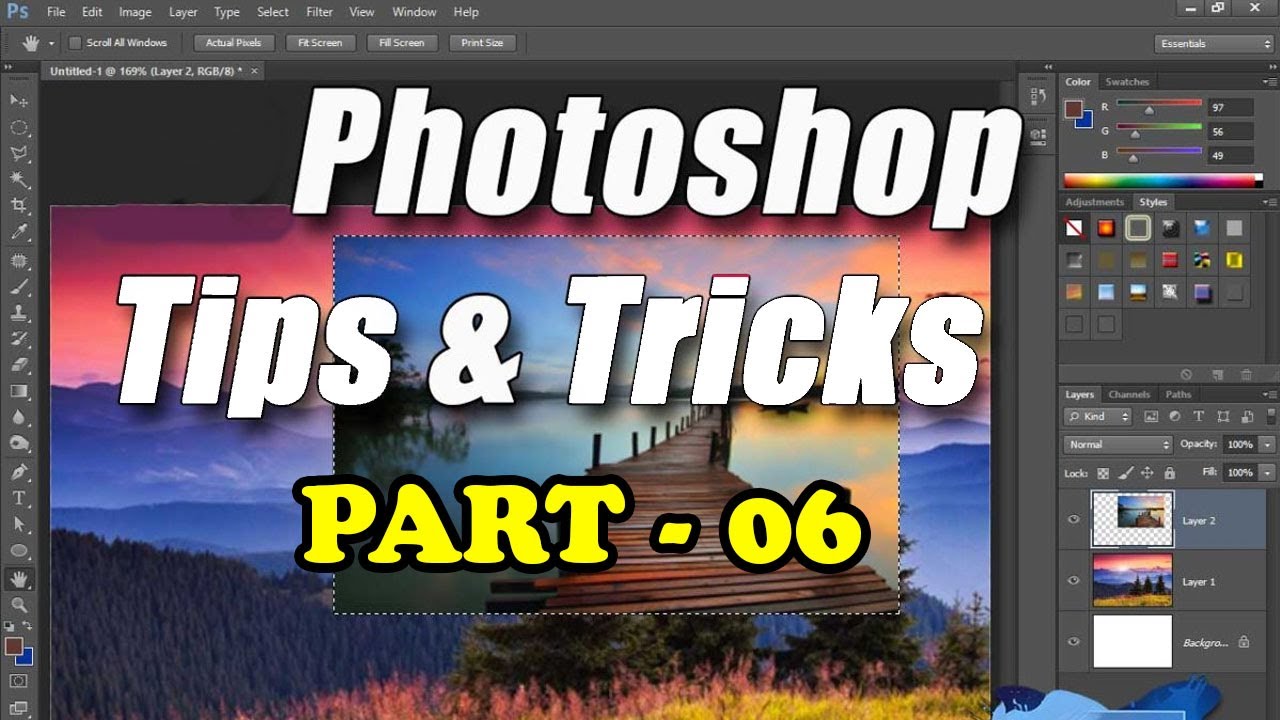
Task: Select the Sponge/Dodge tool
Action: click(19, 443)
